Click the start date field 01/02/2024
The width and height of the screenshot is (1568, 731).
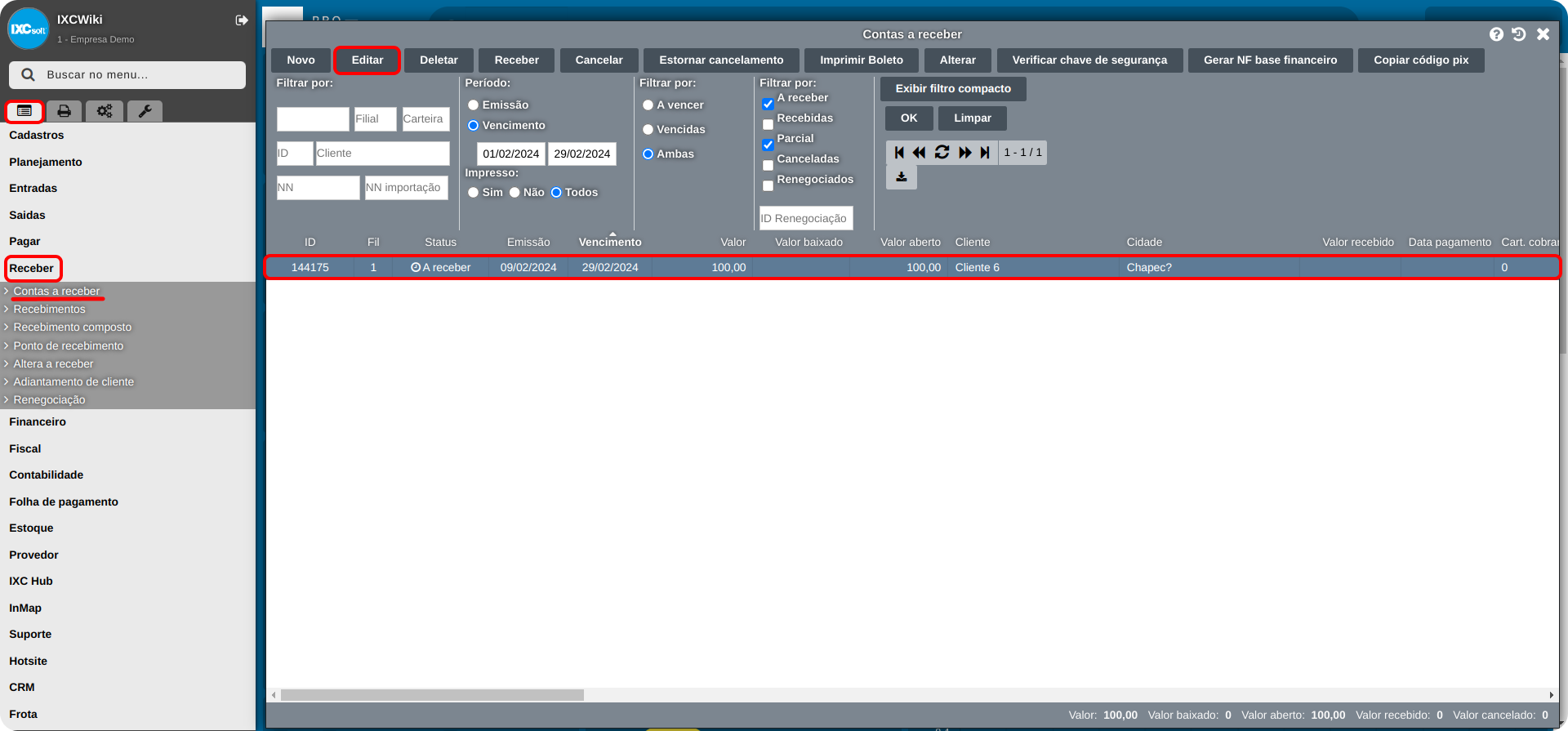(510, 154)
